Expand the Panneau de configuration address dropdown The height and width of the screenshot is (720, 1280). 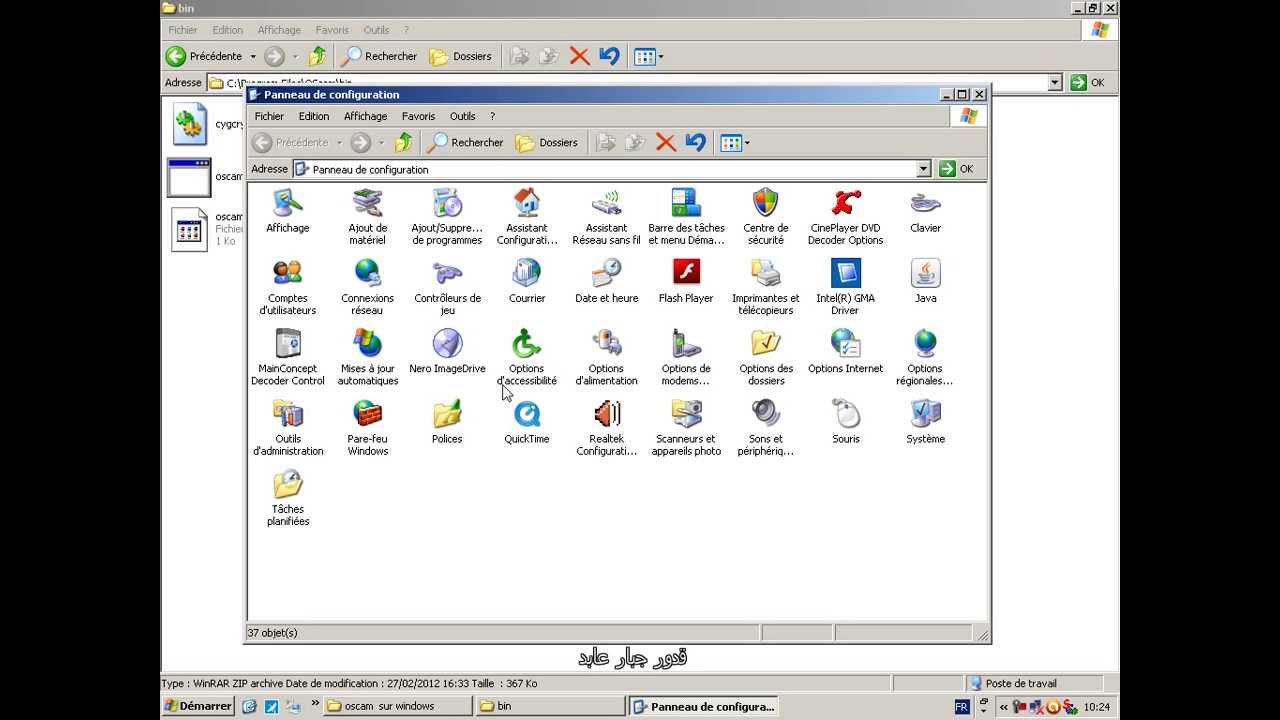click(x=923, y=169)
